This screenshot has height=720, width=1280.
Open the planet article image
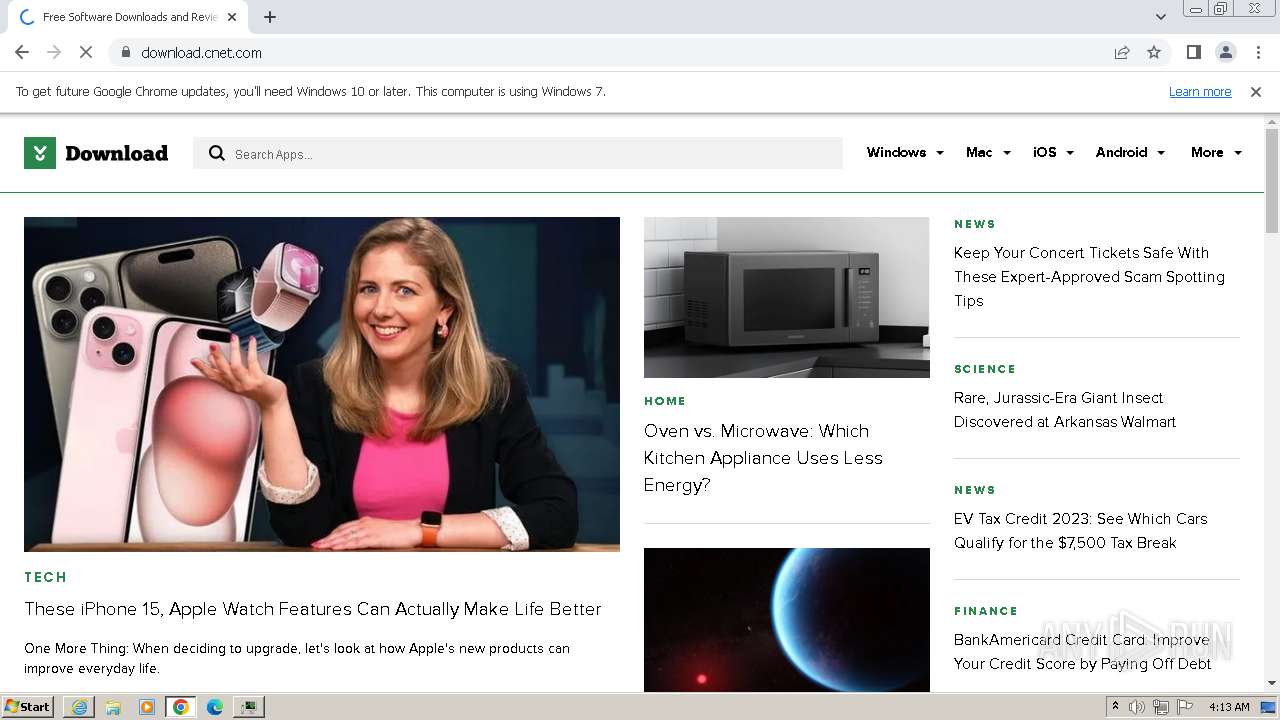(786, 620)
